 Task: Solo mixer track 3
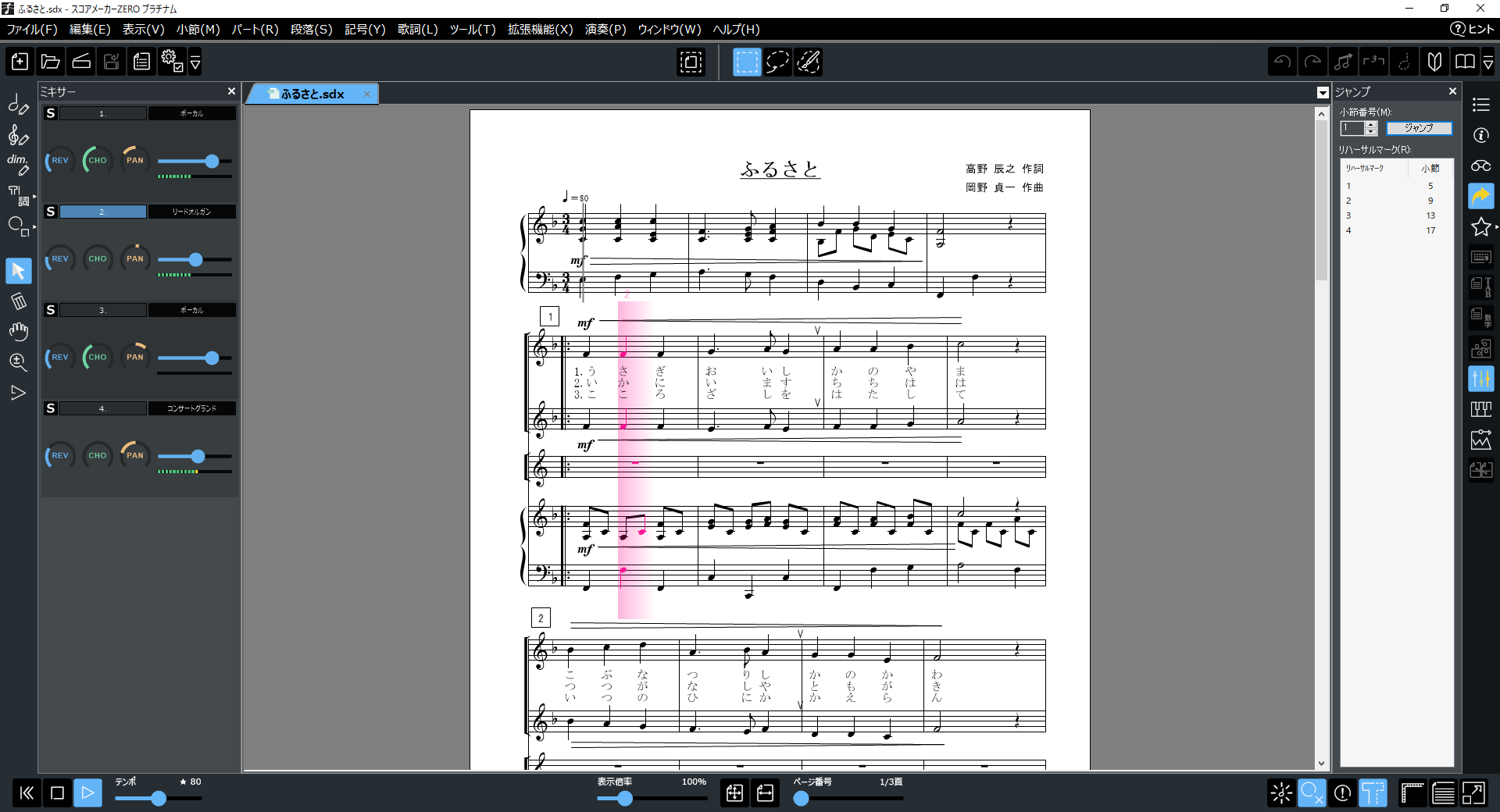51,310
